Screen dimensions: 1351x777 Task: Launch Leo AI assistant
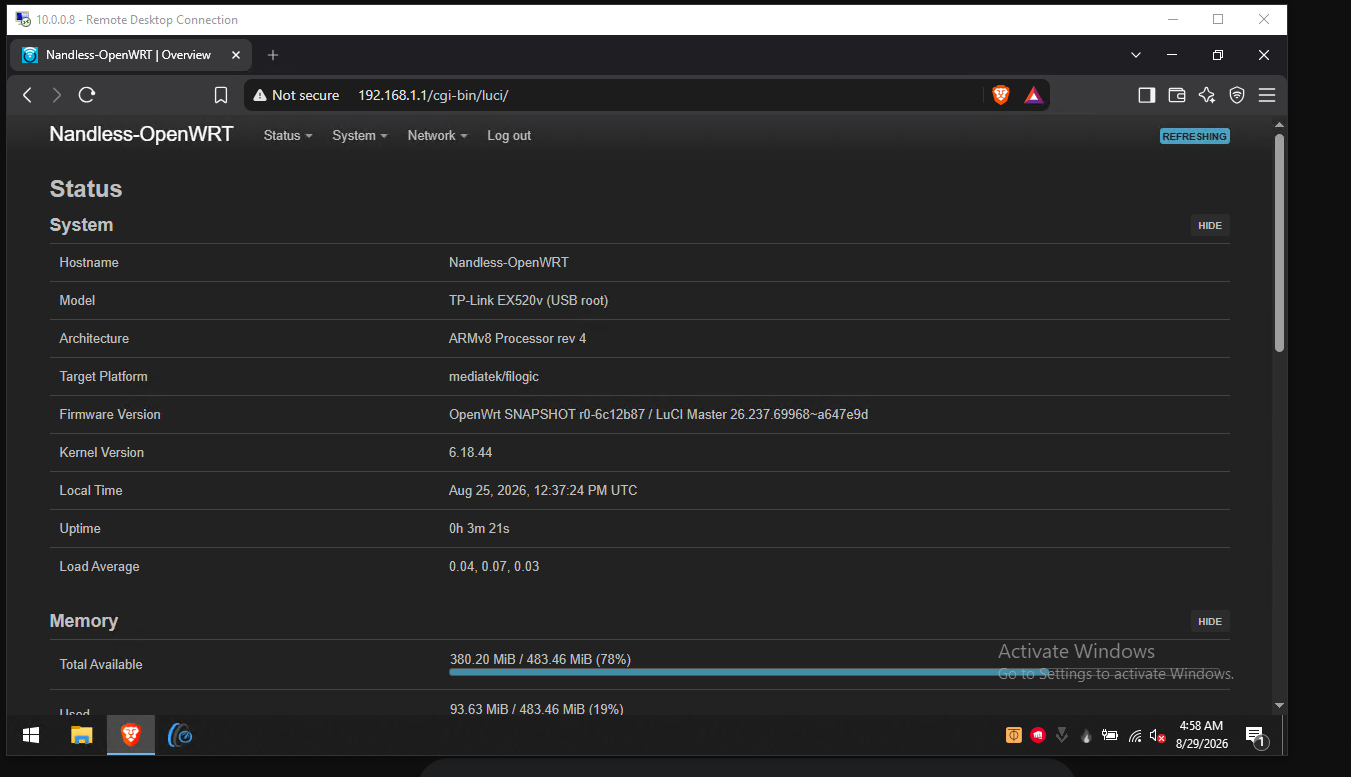1207,95
